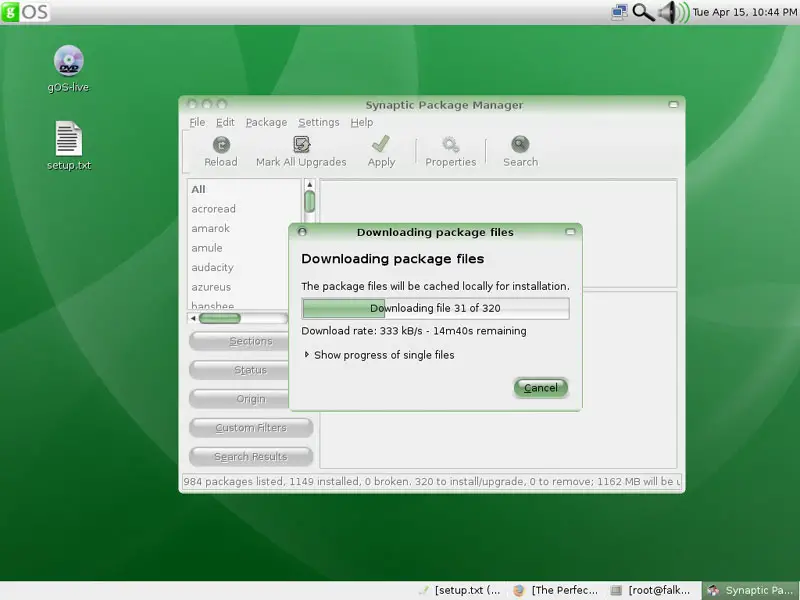Click the Search Results button
Screen dimensions: 800x600
(x=251, y=457)
